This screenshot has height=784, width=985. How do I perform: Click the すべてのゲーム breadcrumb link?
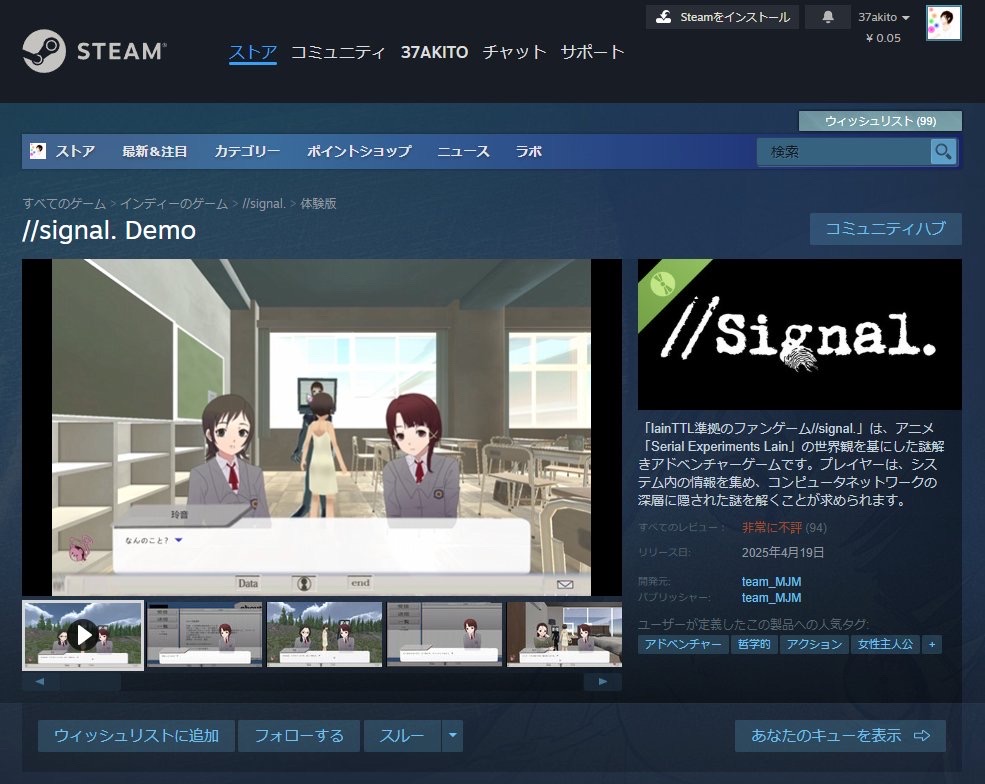pyautogui.click(x=64, y=204)
